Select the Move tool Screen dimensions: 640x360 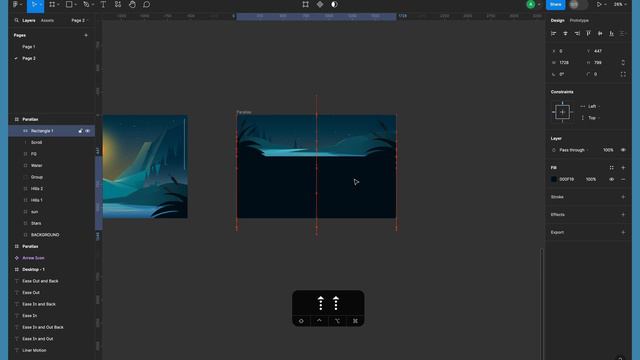point(34,4)
